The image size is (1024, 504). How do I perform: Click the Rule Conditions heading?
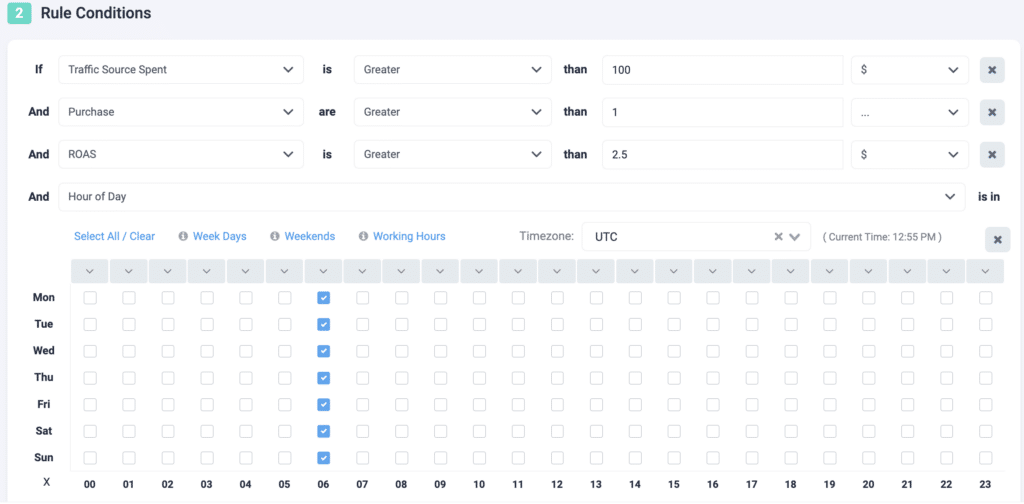[95, 13]
